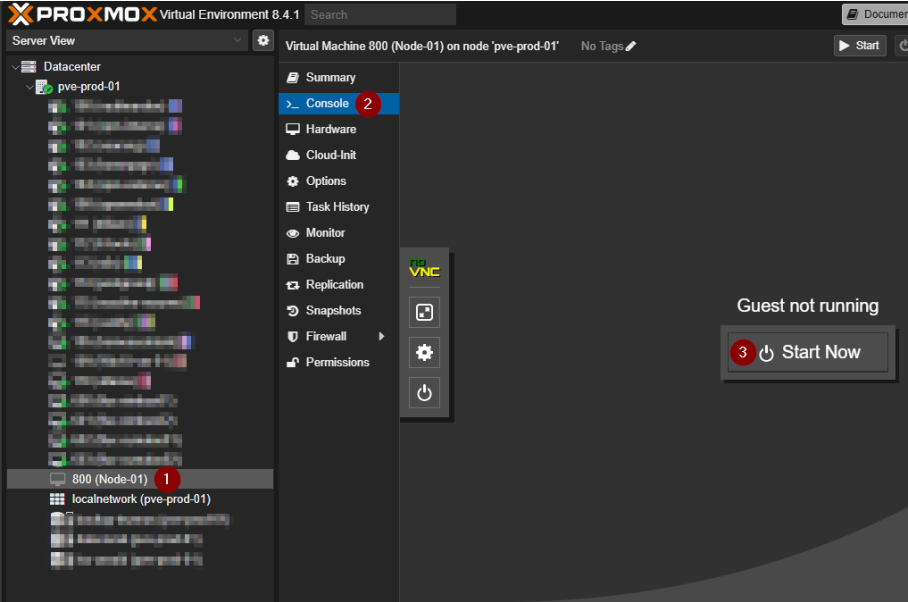908x602 pixels.
Task: Select VM 800 (Node-01) in tree
Action: 109,479
